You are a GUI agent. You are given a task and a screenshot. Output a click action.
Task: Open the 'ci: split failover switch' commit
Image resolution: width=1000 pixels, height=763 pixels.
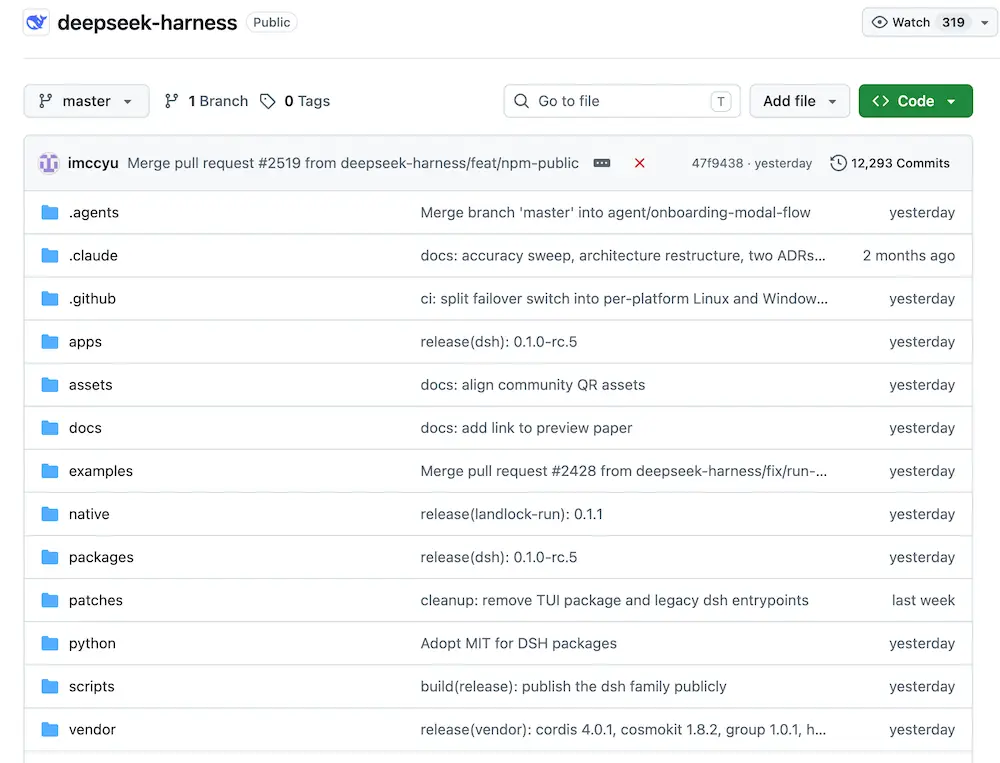[x=624, y=299]
